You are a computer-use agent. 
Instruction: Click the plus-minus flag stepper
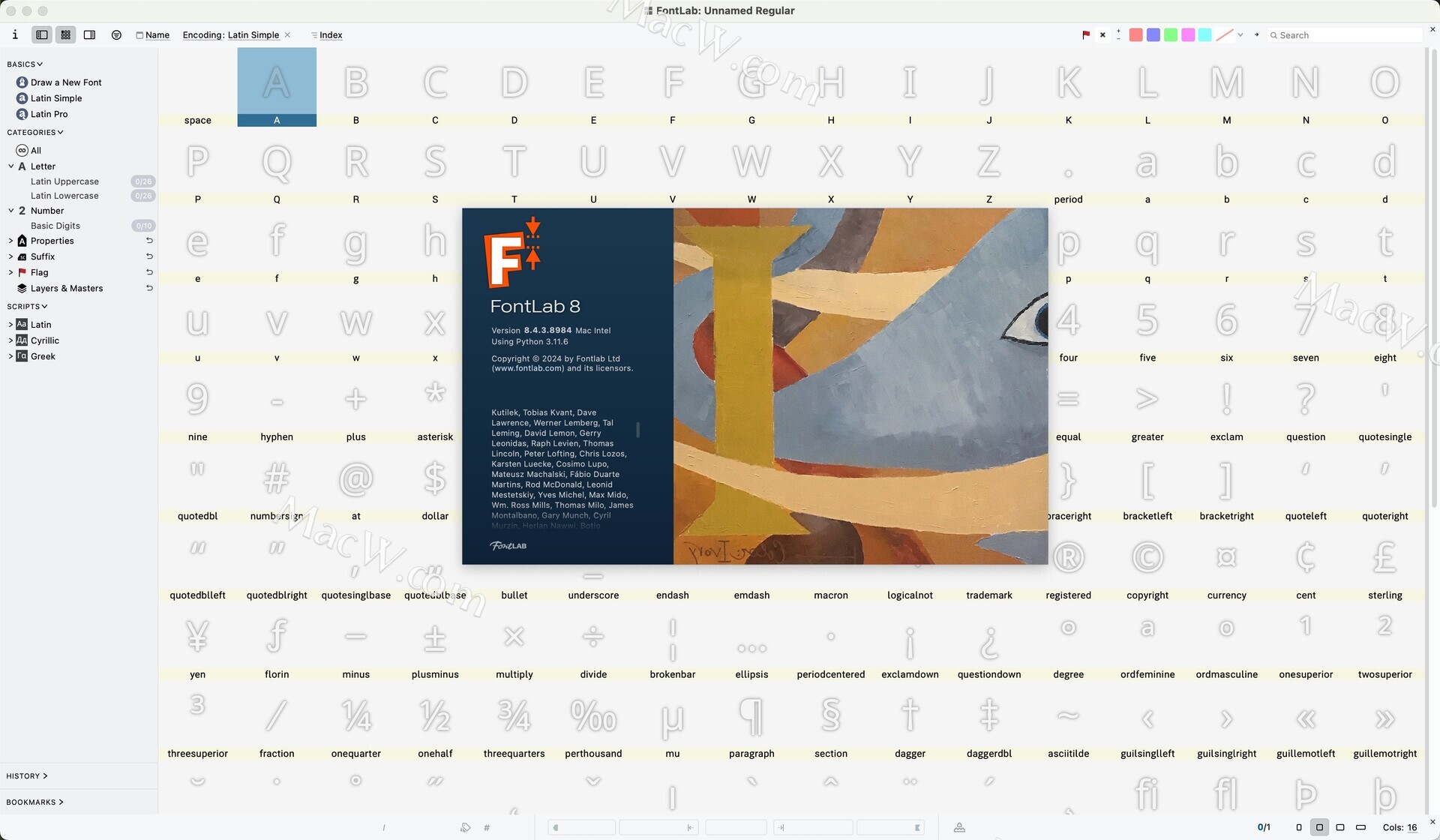(x=1118, y=34)
